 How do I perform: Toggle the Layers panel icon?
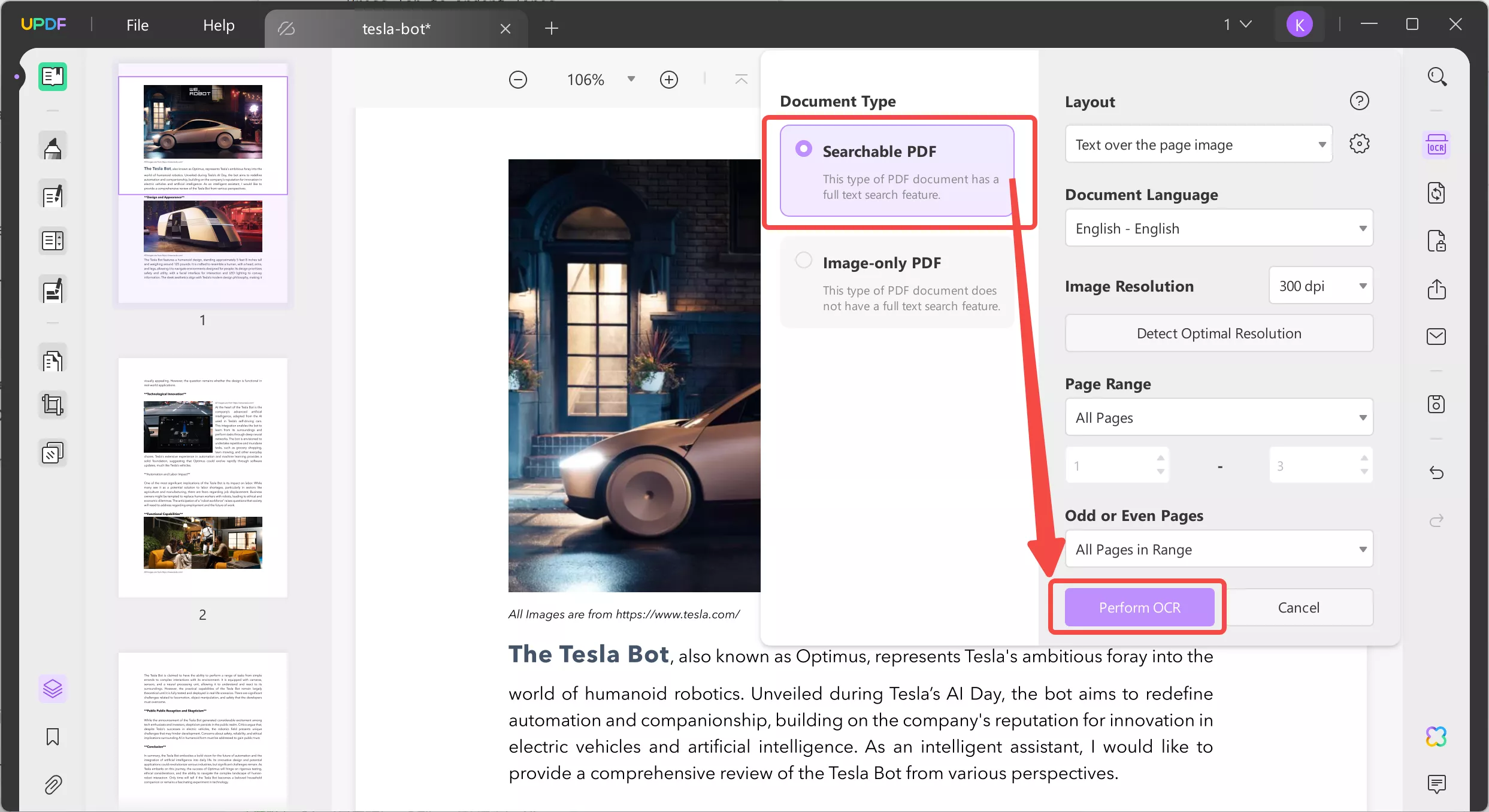[x=53, y=689]
